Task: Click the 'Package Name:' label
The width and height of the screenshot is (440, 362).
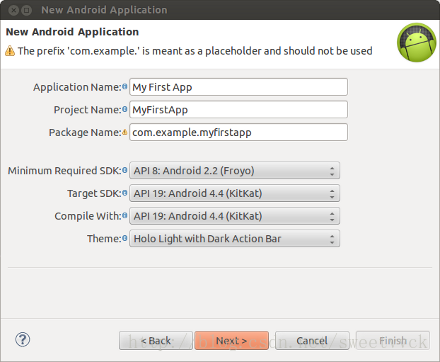Action: pyautogui.click(x=85, y=132)
